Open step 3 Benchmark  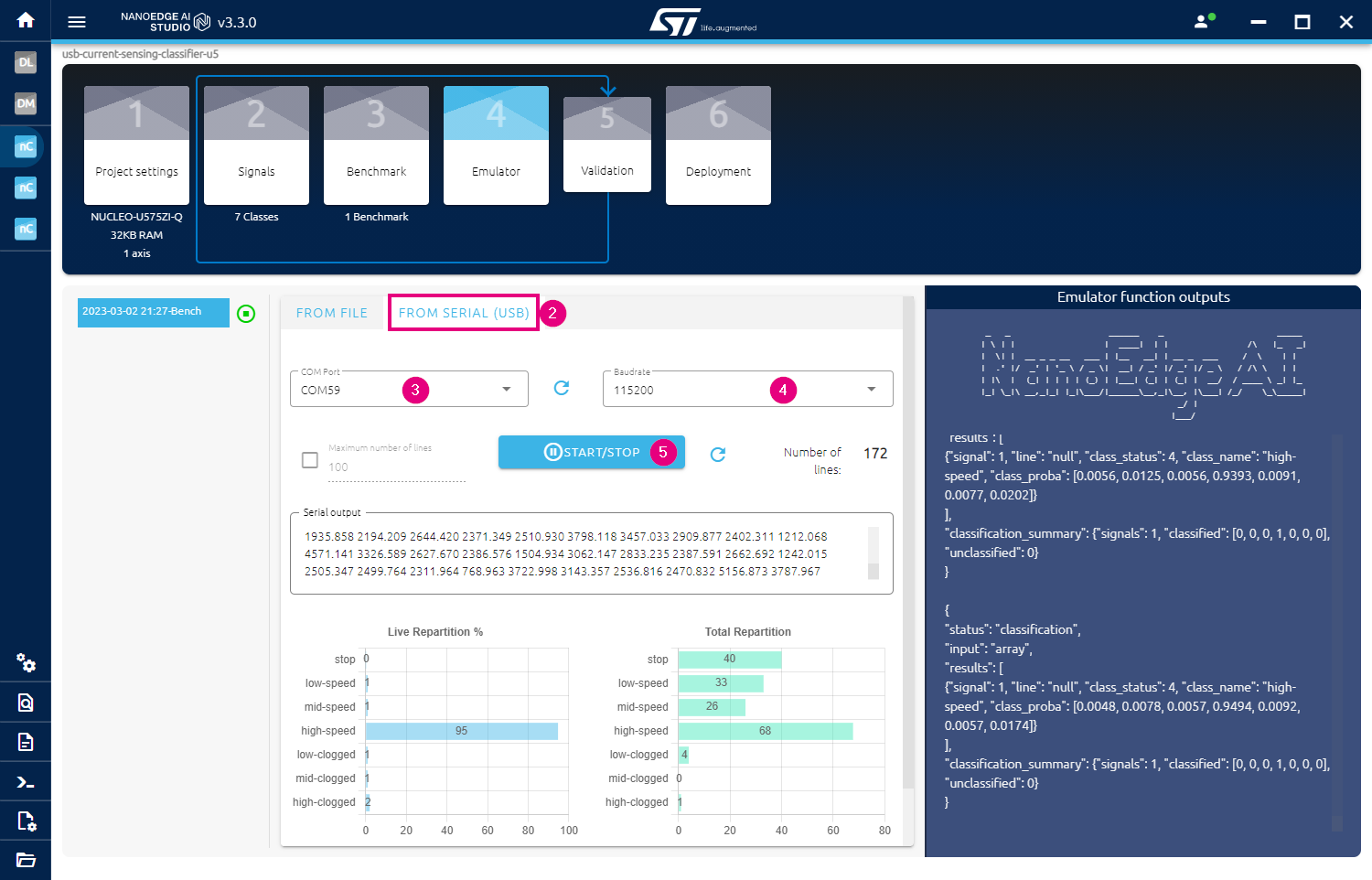pyautogui.click(x=376, y=145)
